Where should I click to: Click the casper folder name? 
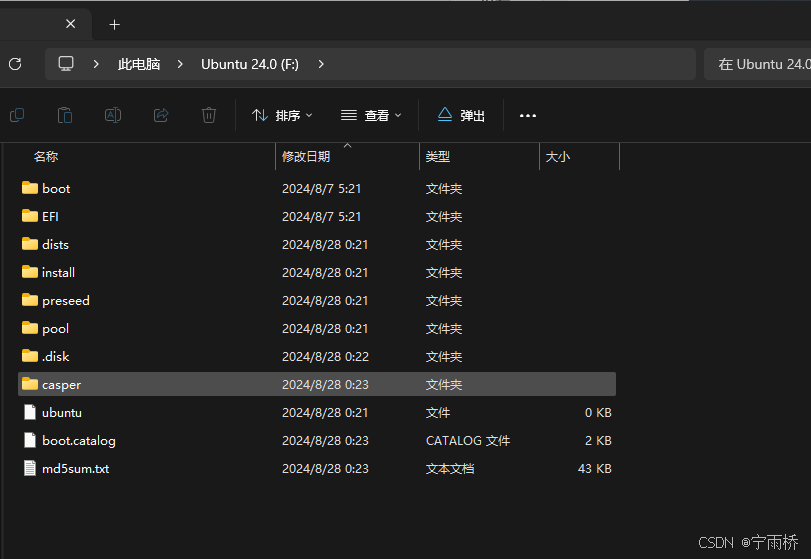pyautogui.click(x=62, y=385)
